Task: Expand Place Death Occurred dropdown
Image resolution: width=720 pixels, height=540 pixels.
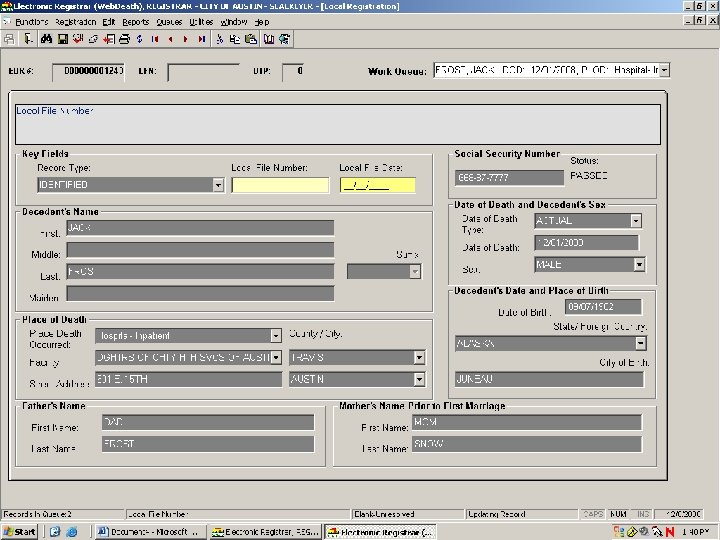Action: point(276,336)
